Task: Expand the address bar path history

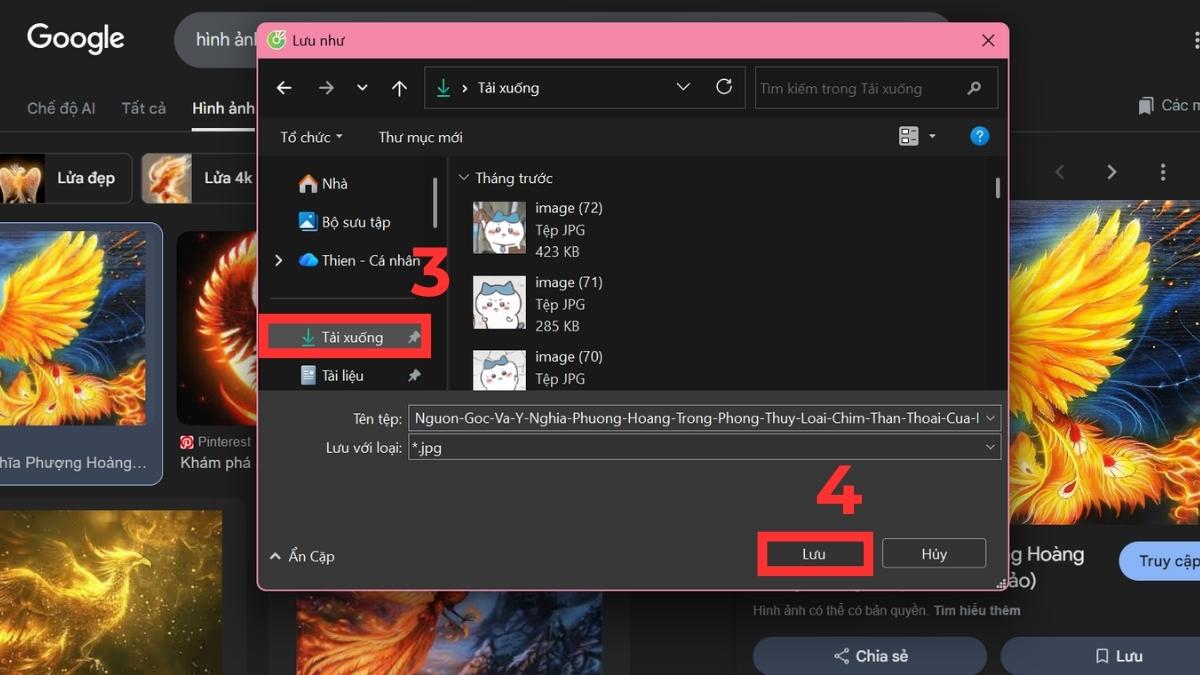Action: (683, 87)
